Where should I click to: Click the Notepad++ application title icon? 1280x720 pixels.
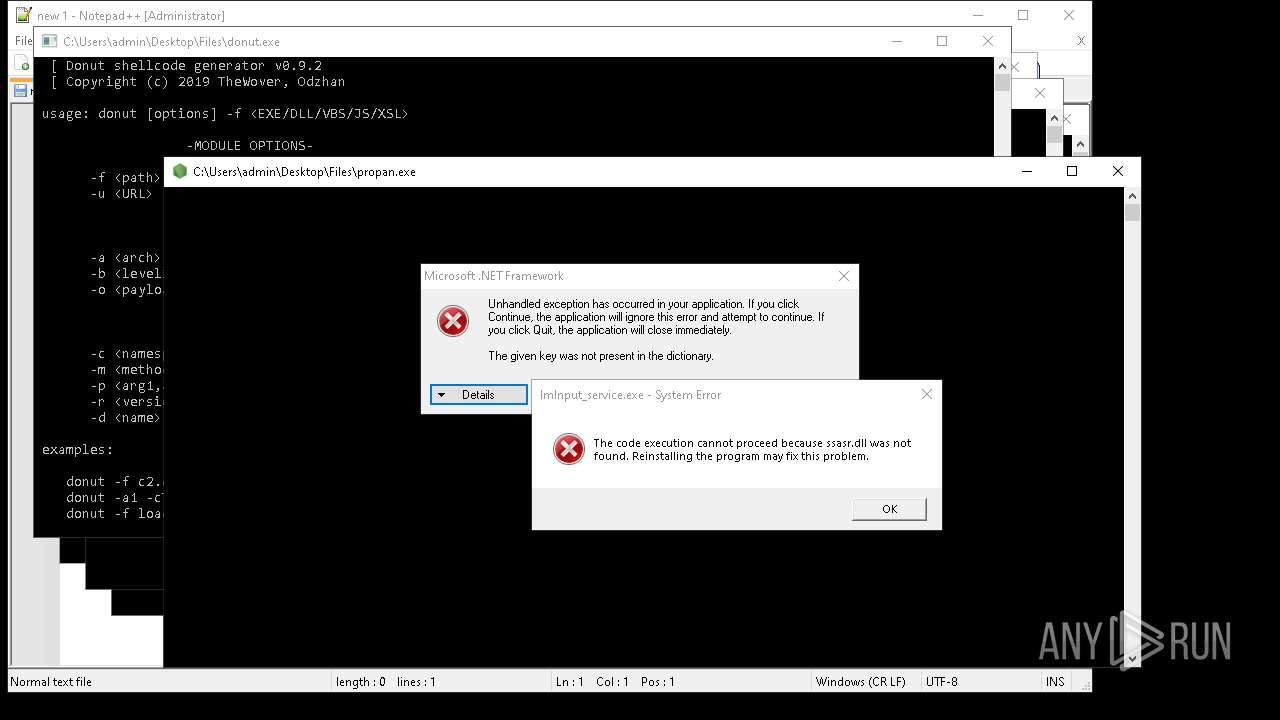(23, 15)
